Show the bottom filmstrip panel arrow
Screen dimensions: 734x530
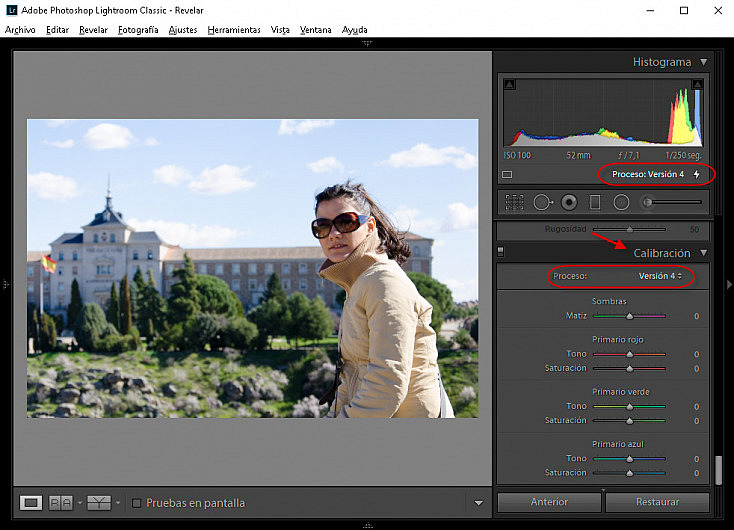pyautogui.click(x=367, y=525)
